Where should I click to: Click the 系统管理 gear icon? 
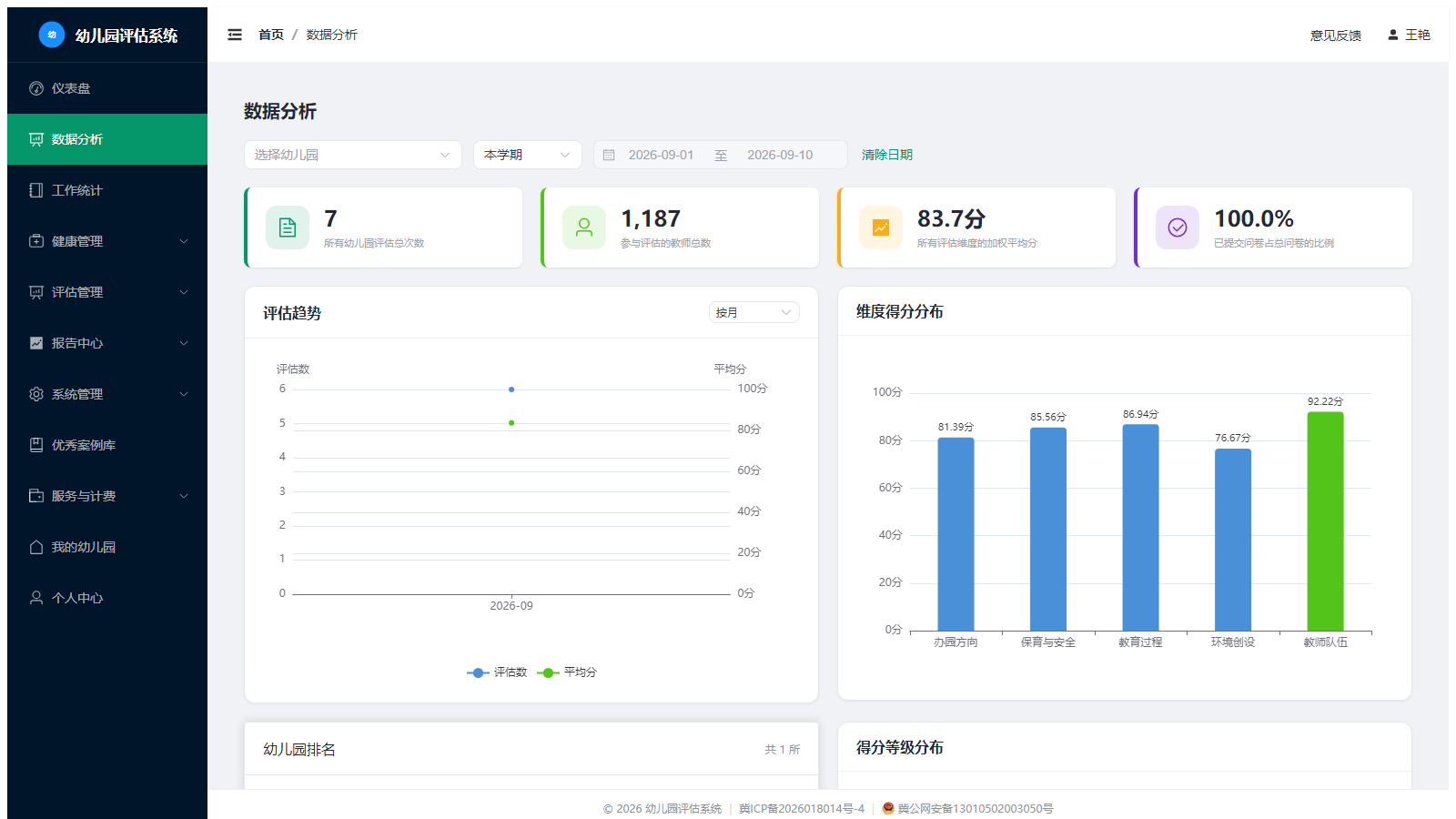(x=36, y=394)
